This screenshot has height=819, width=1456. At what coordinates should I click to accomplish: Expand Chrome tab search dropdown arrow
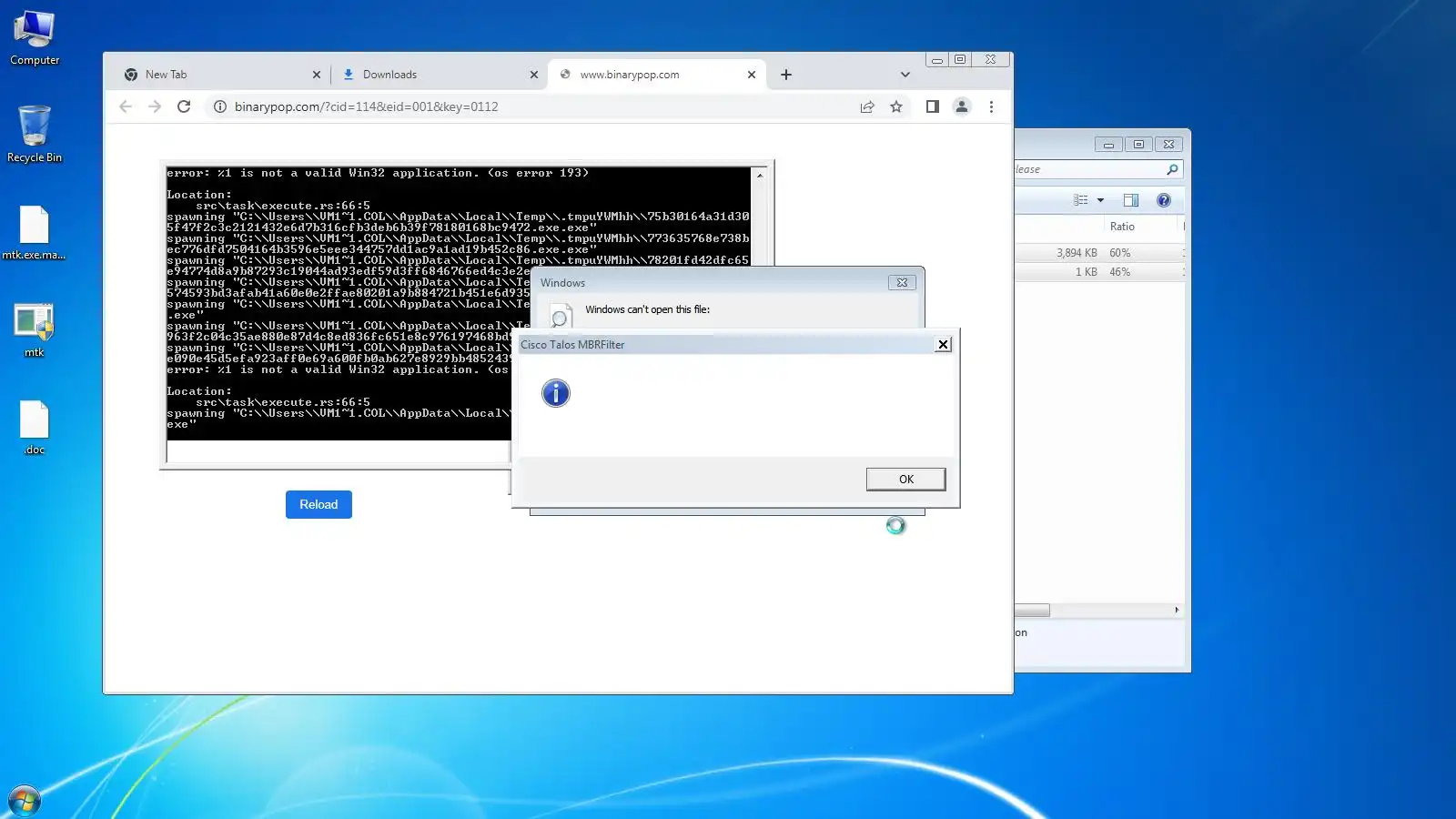click(x=905, y=75)
